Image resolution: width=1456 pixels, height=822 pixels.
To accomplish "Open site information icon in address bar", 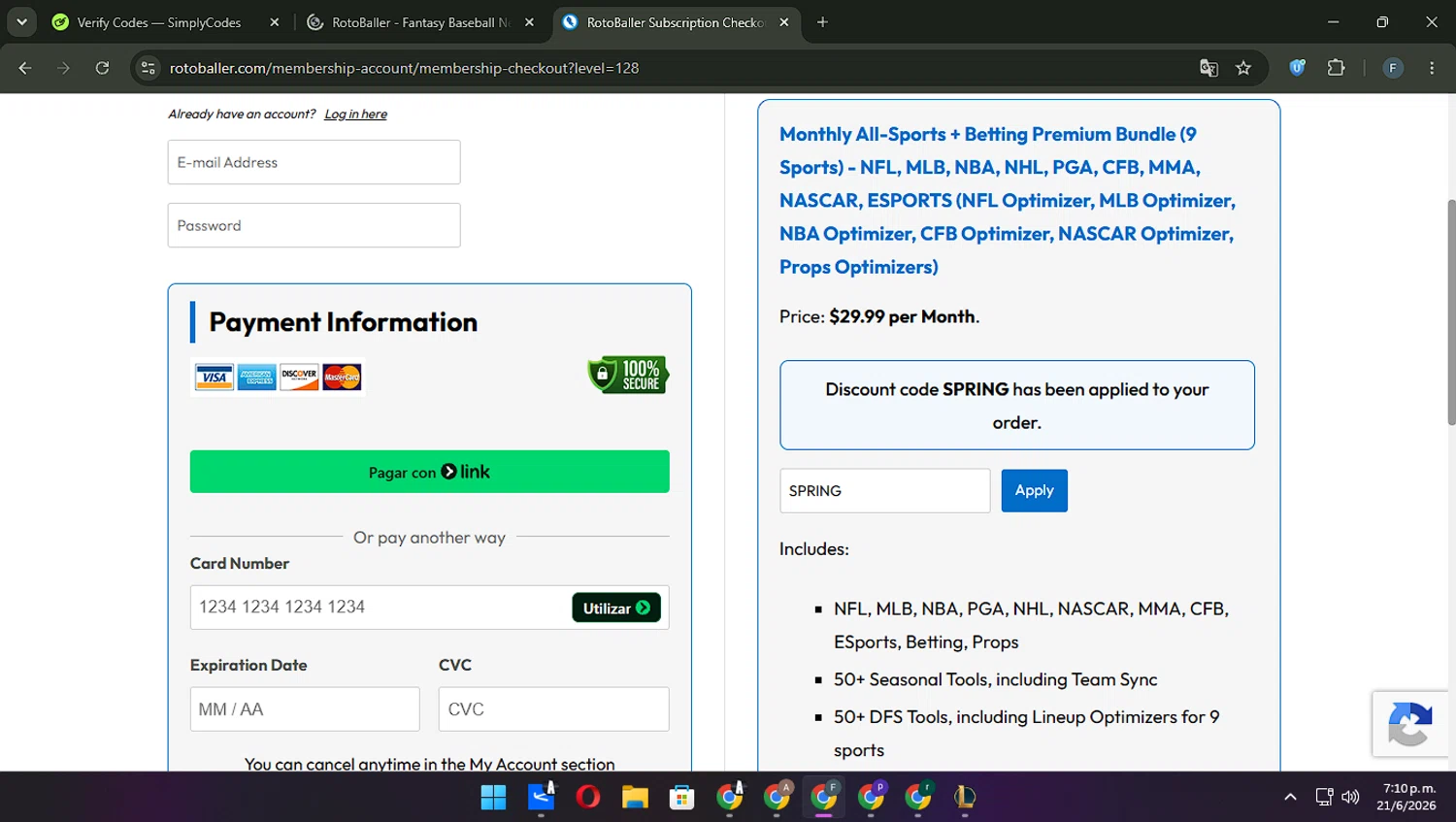I will 149,68.
